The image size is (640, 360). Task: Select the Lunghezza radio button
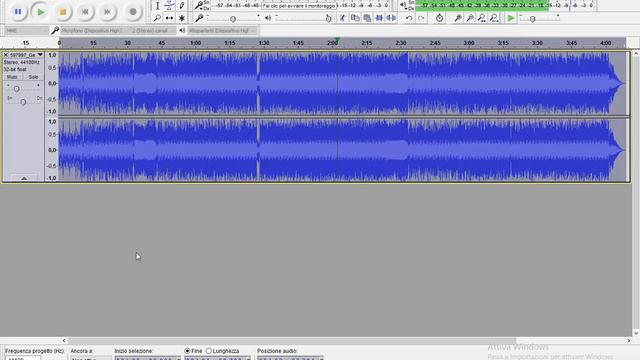[209, 351]
